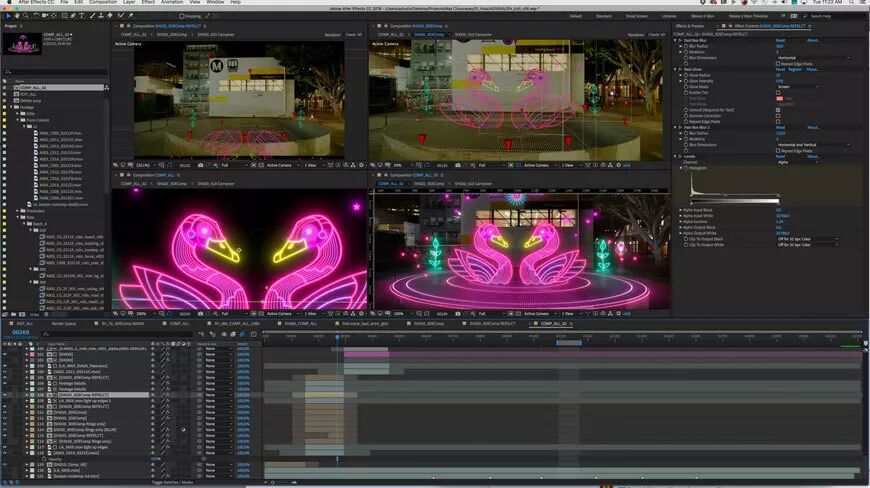Select the Pan Behind anchor tool
The height and width of the screenshot is (488, 870).
(54, 16)
